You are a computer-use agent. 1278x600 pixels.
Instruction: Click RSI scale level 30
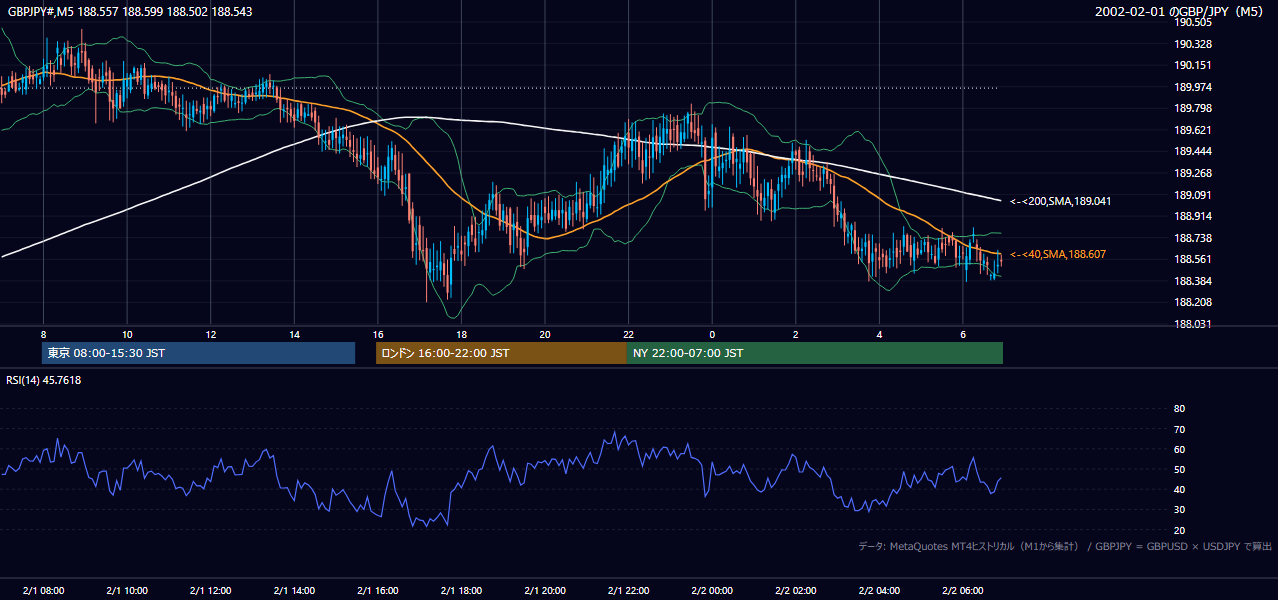coord(1179,510)
